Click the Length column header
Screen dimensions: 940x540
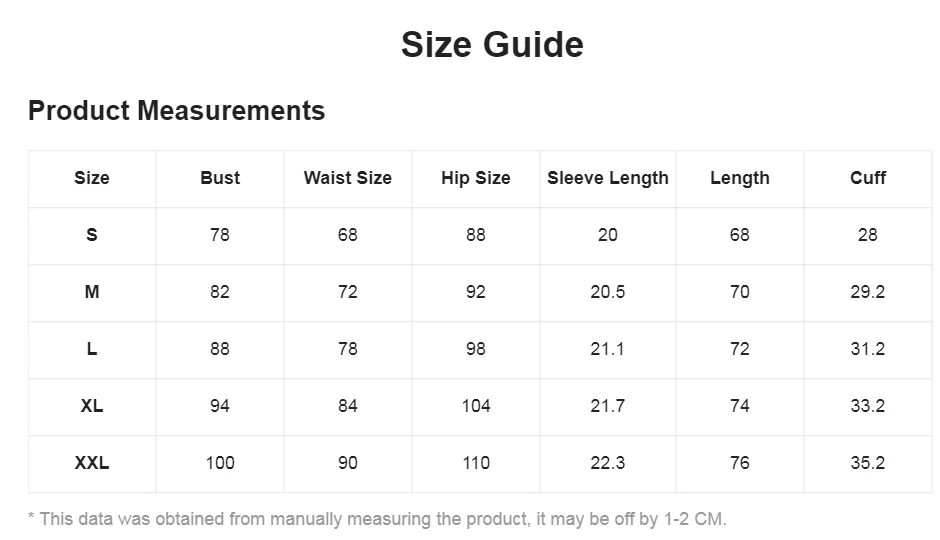click(x=740, y=178)
